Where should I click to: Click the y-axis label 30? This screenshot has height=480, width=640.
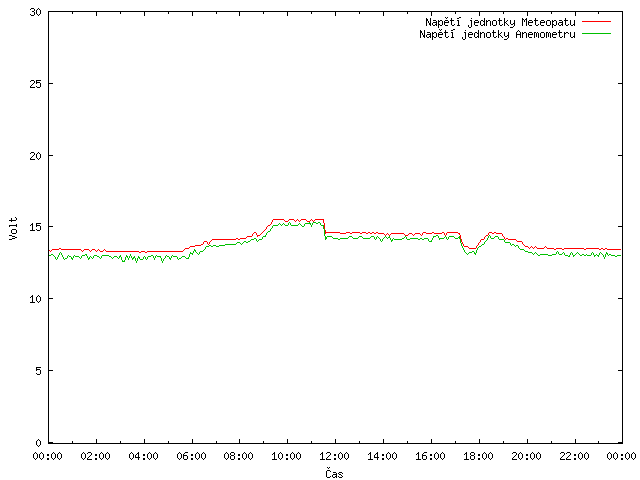pyautogui.click(x=36, y=12)
